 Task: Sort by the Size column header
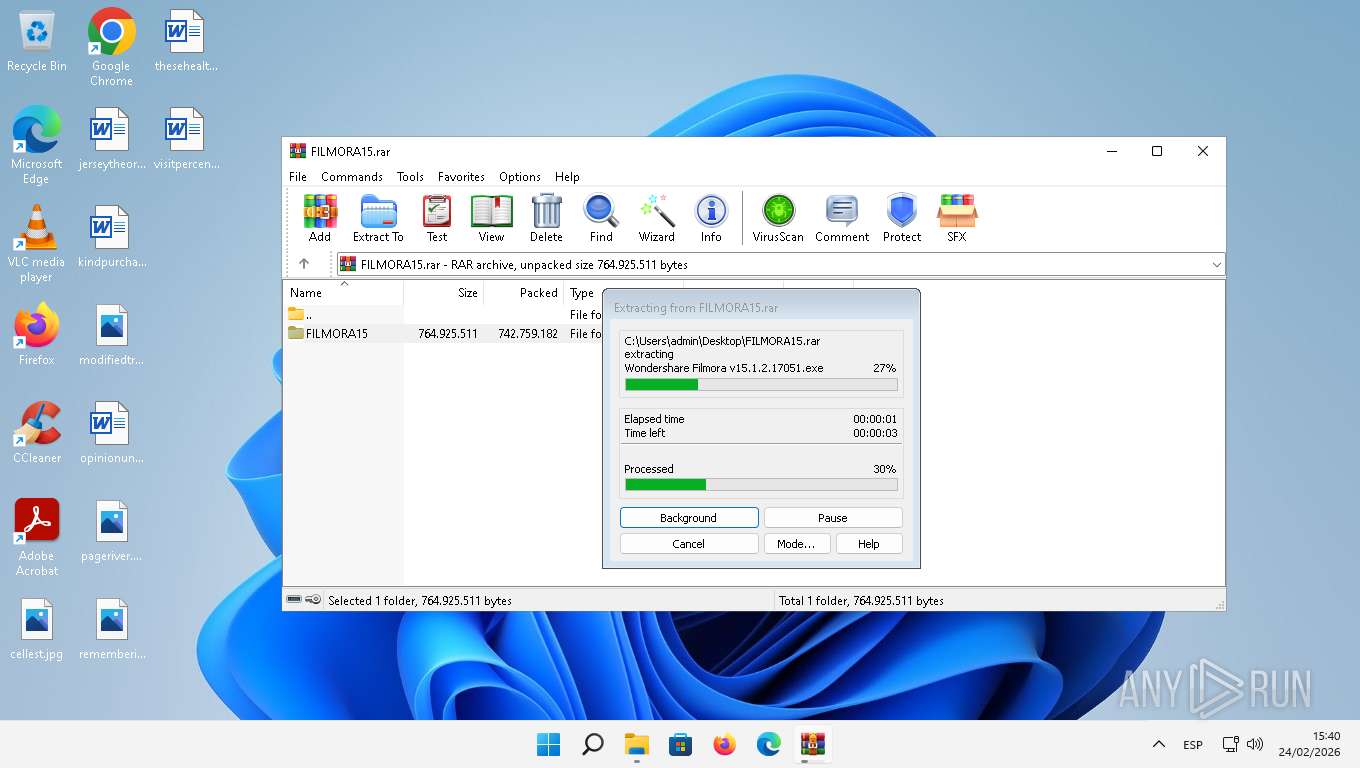(x=444, y=293)
